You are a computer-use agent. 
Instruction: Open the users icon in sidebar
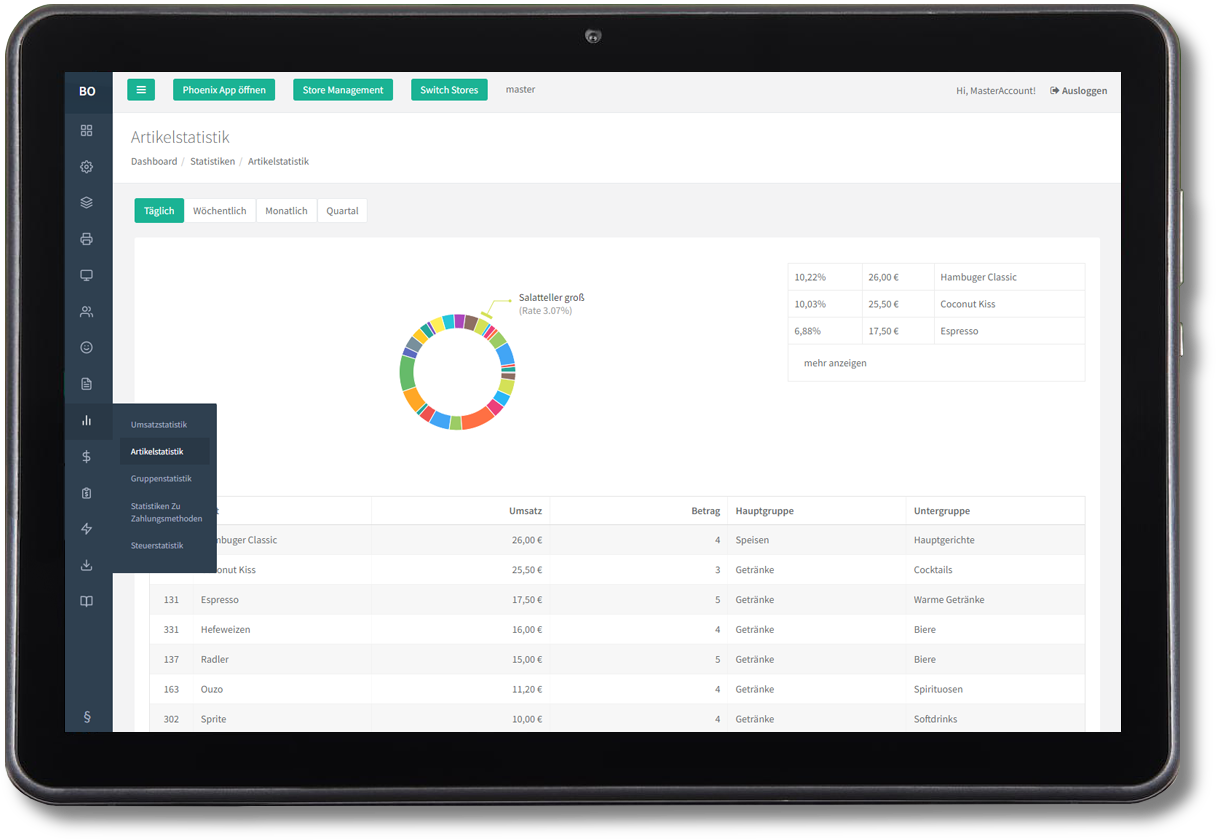point(87,312)
